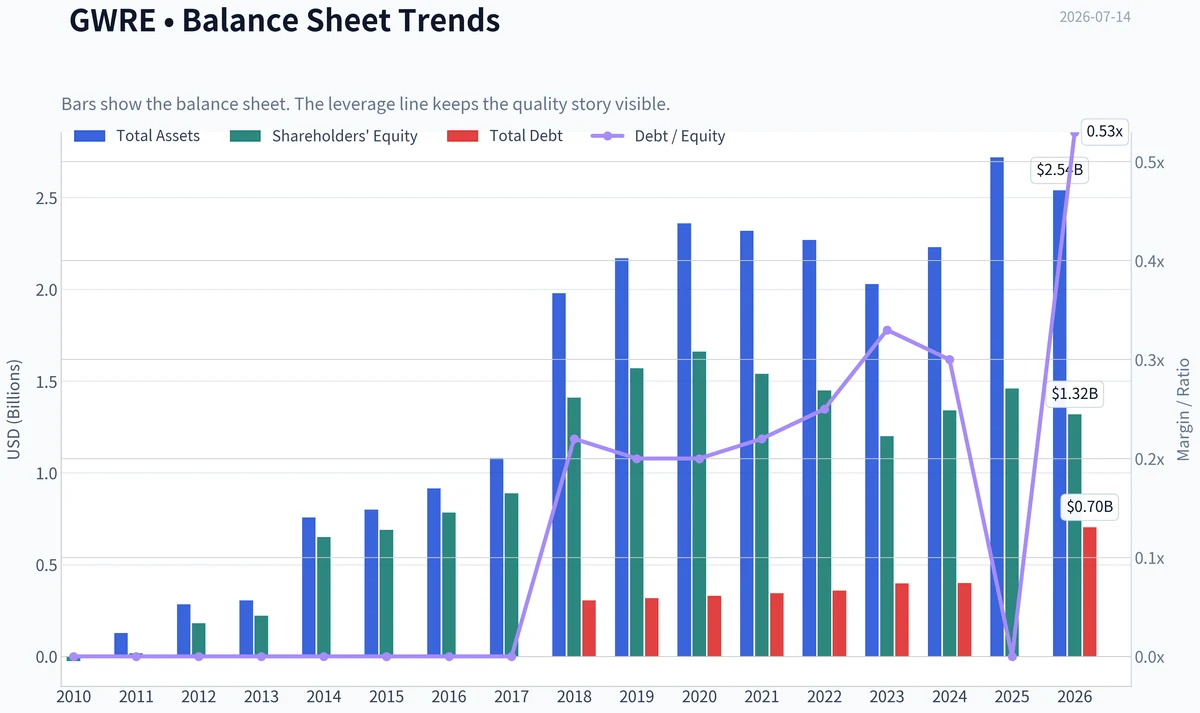Select the 2020 Total Assets bar
This screenshot has width=1200, height=713.
[x=684, y=440]
